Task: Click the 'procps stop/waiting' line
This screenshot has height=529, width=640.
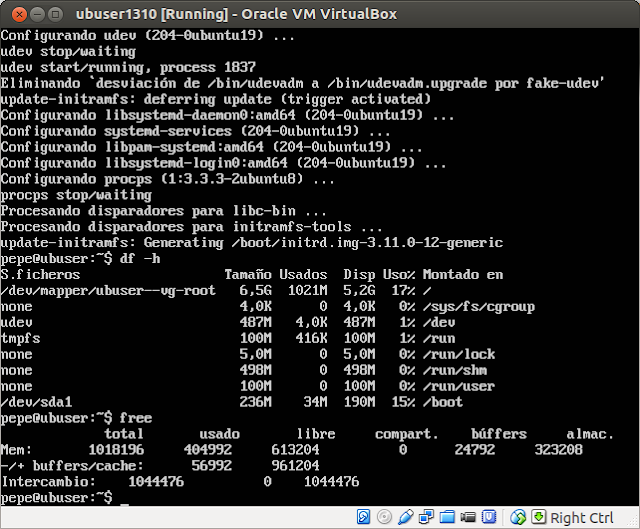Action: point(76,195)
